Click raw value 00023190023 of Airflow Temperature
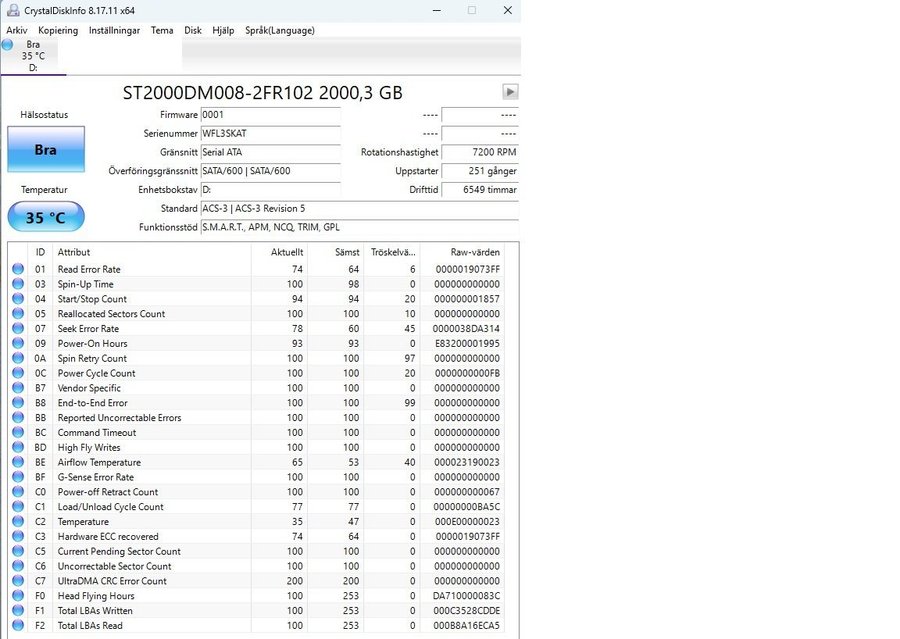Viewport: 900px width, 639px height. coord(466,462)
